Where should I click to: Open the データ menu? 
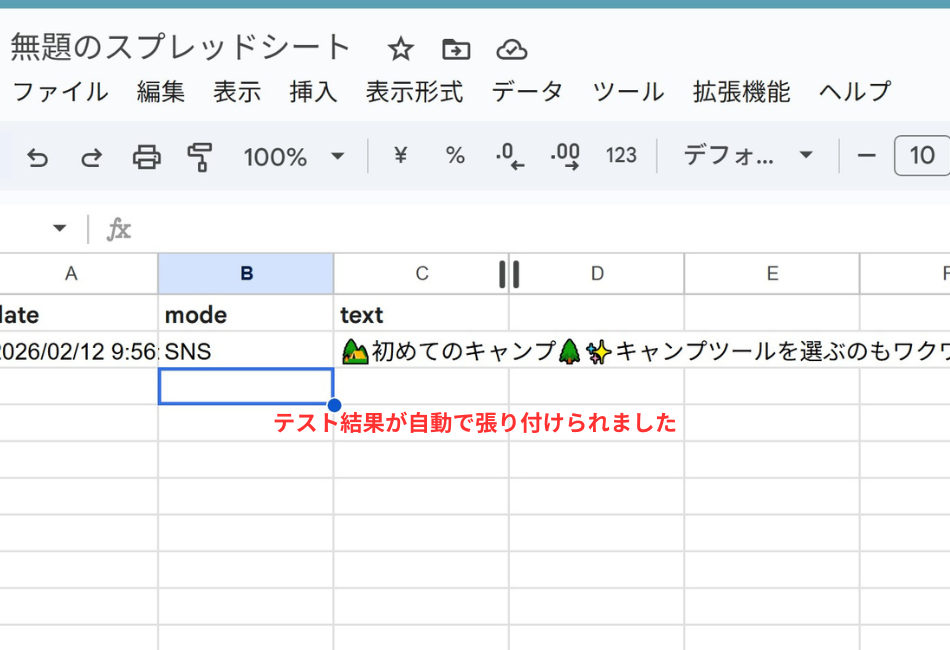coord(527,91)
